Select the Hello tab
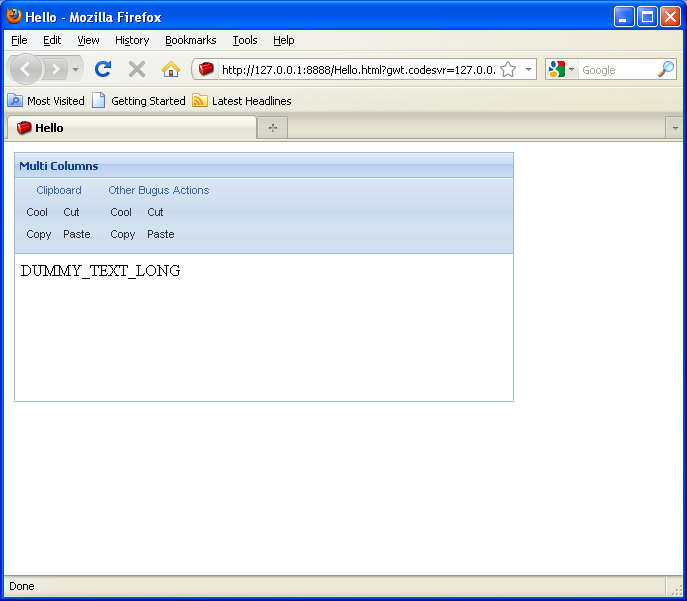Viewport: 687px width, 601px height. click(131, 128)
